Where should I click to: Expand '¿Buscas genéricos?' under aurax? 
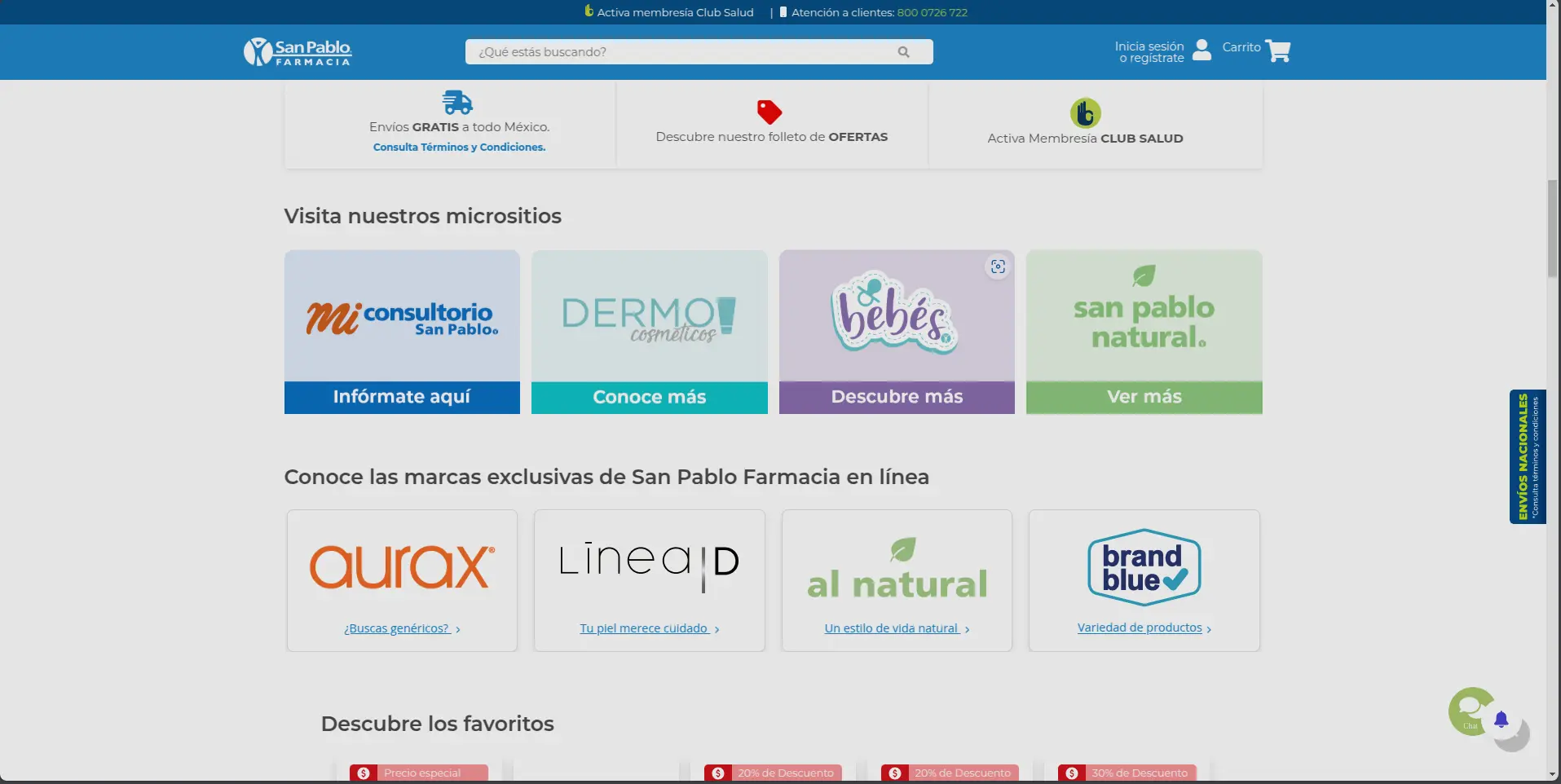[401, 628]
